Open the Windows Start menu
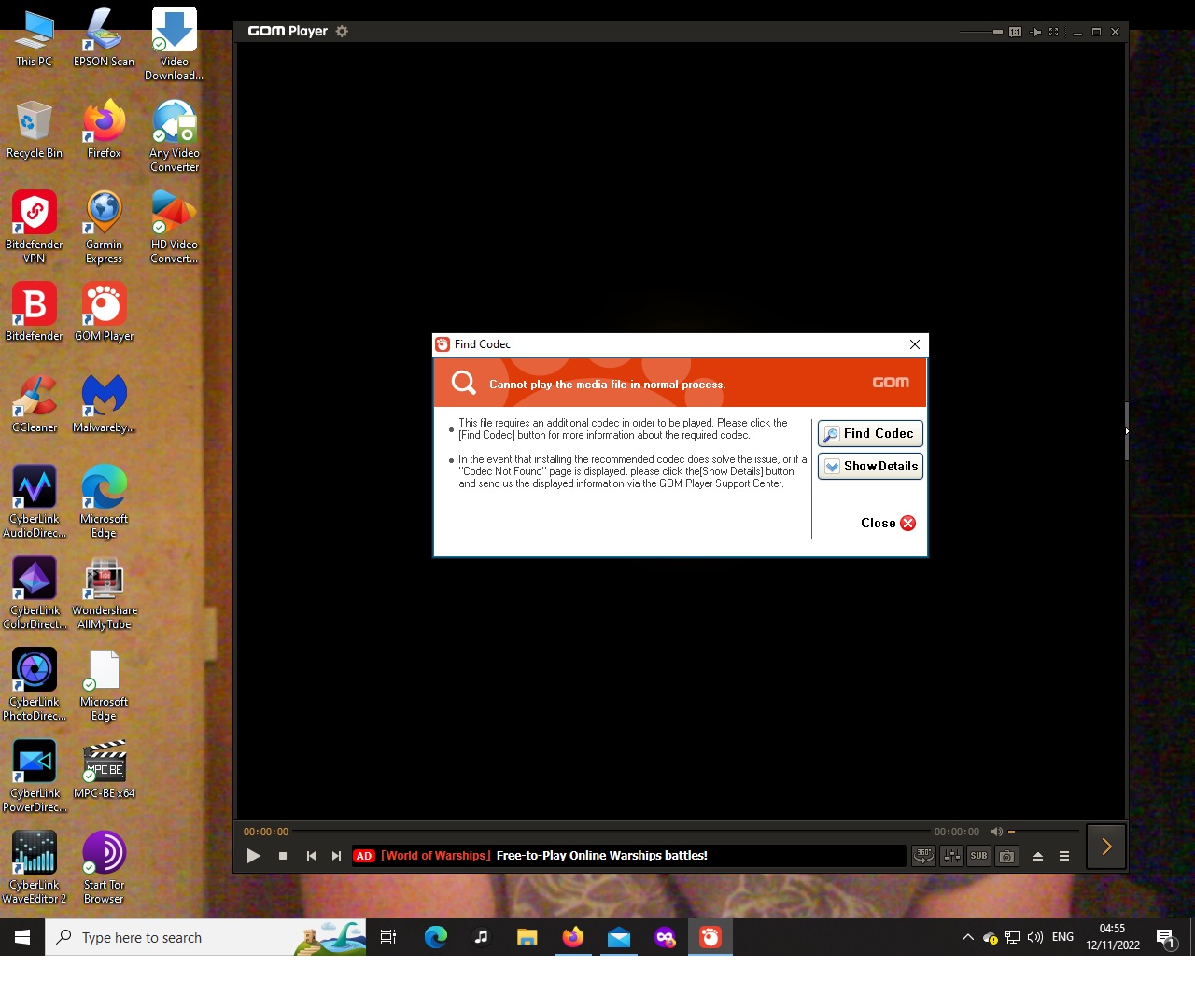 coord(22,937)
